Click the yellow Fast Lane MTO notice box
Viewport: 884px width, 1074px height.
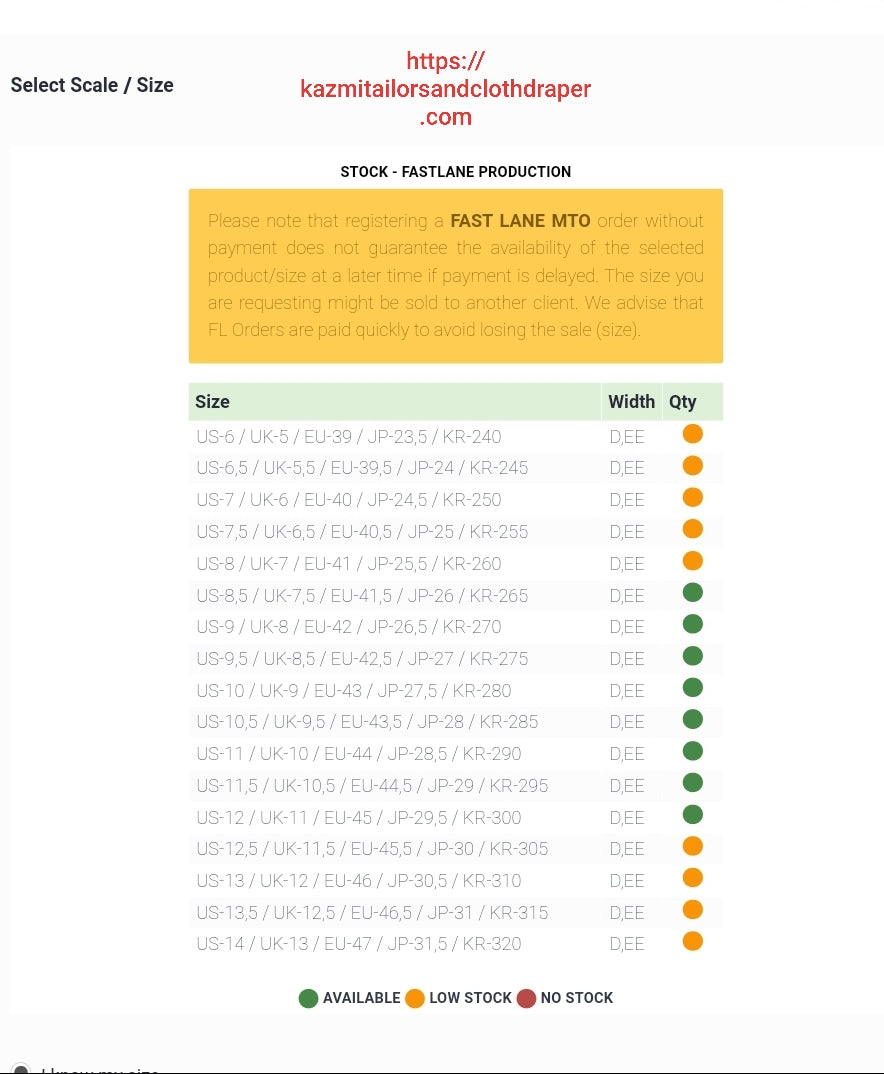[455, 276]
